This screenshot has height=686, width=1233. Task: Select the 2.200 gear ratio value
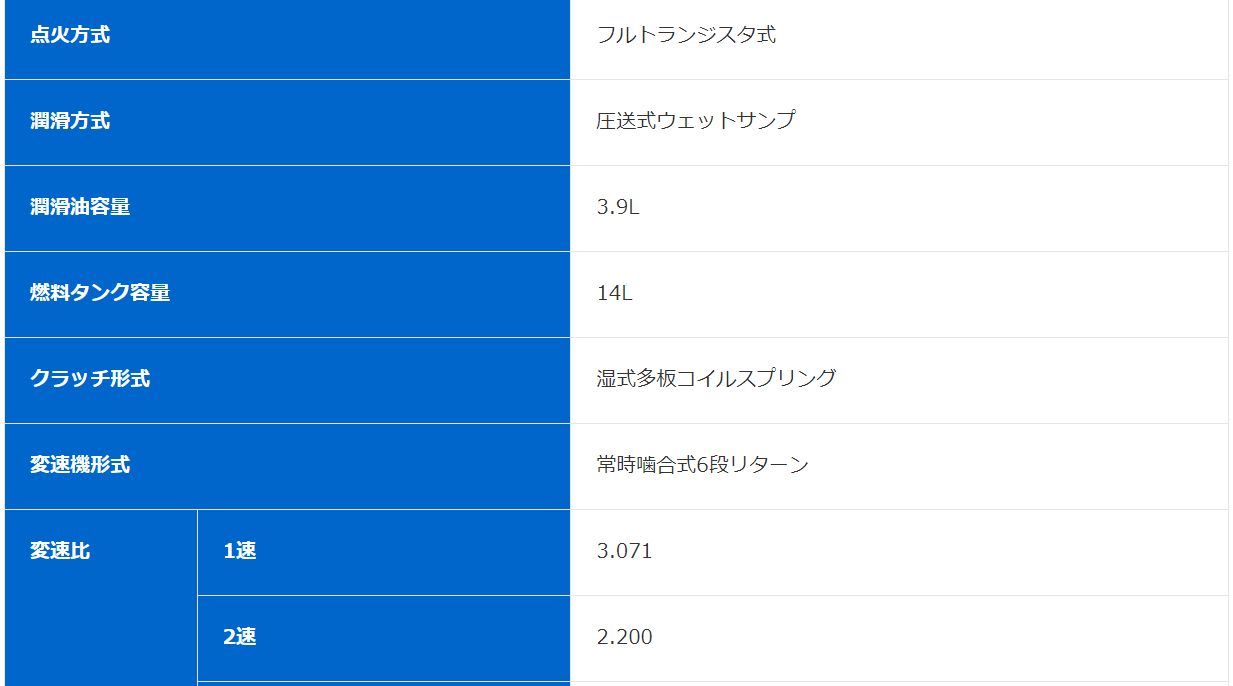click(625, 637)
